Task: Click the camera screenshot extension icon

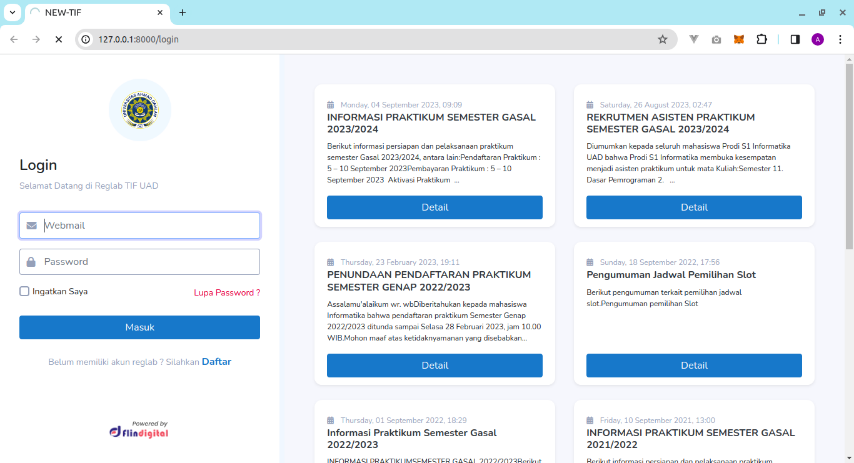Action: coord(716,39)
